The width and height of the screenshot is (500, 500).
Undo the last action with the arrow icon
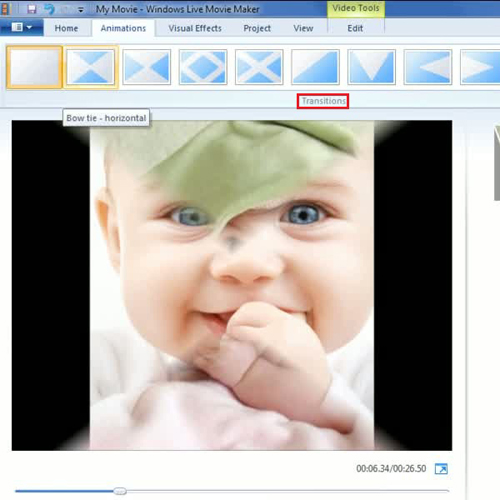coord(50,9)
